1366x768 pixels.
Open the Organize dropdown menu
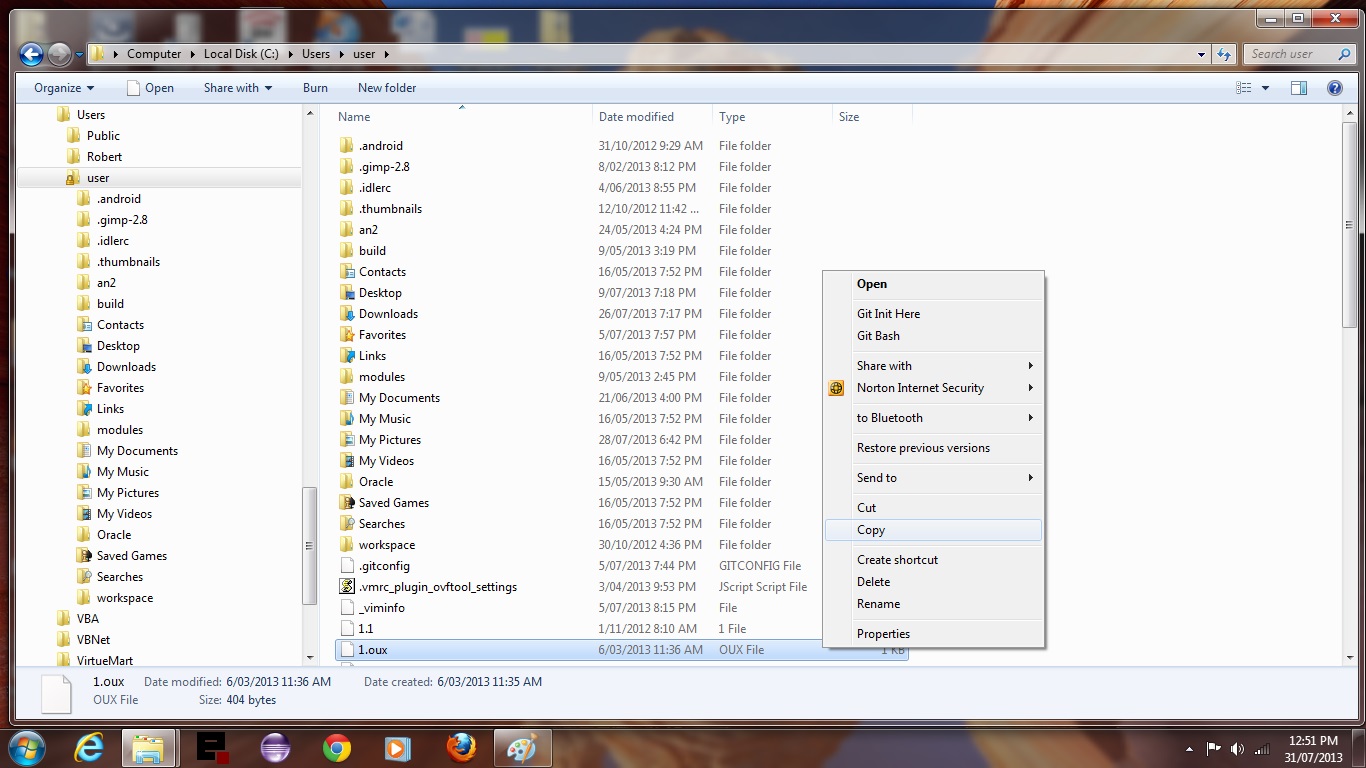[x=64, y=88]
